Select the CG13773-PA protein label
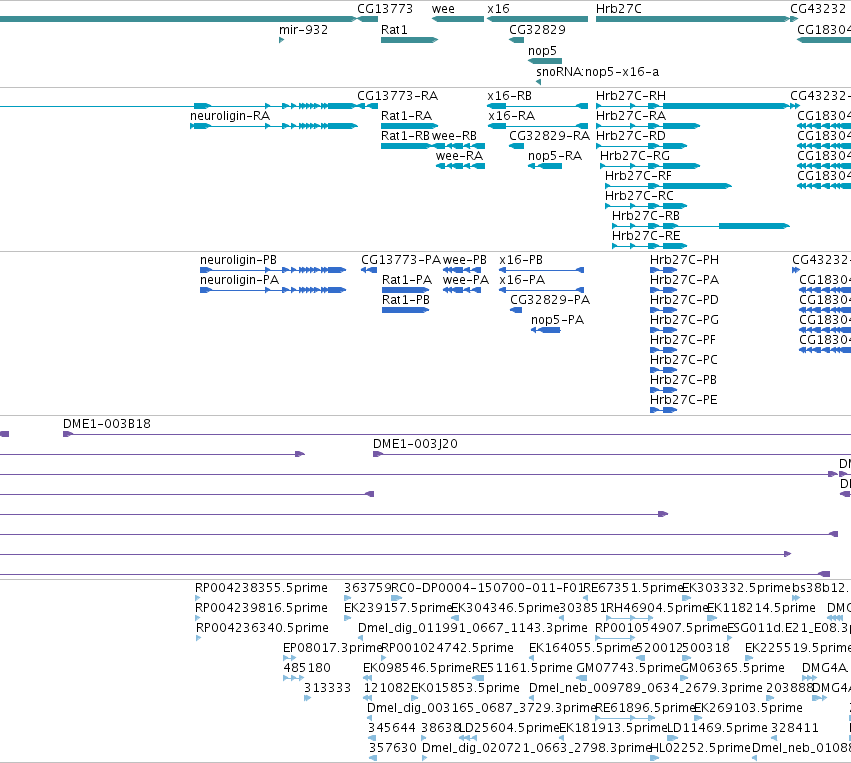Viewport: 851px width, 763px height. (x=401, y=260)
